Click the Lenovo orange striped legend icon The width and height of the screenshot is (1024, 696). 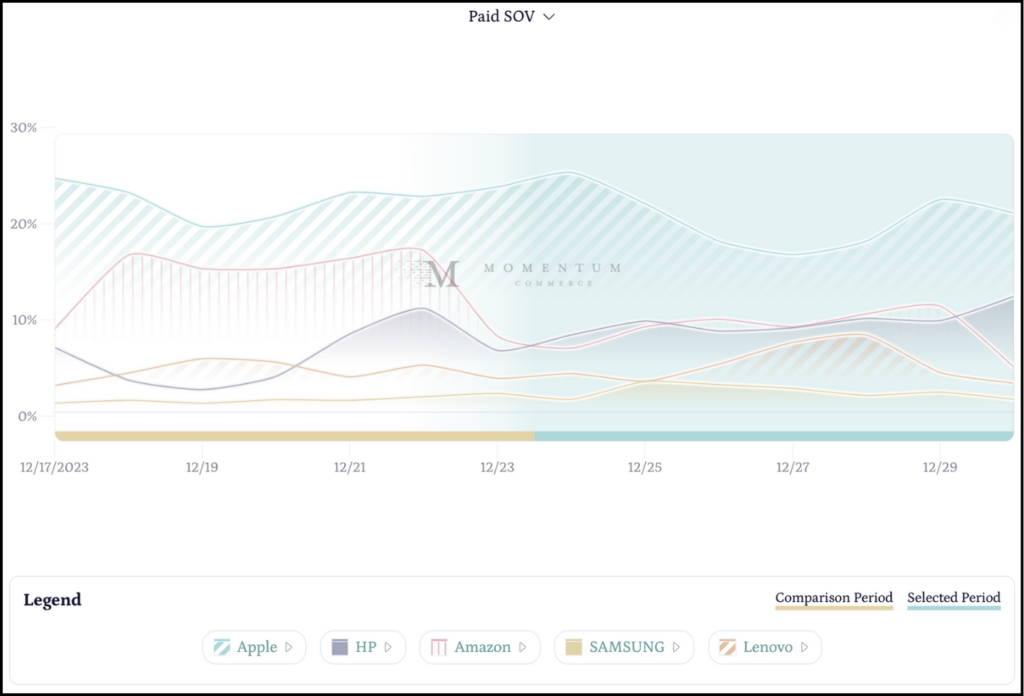click(728, 647)
